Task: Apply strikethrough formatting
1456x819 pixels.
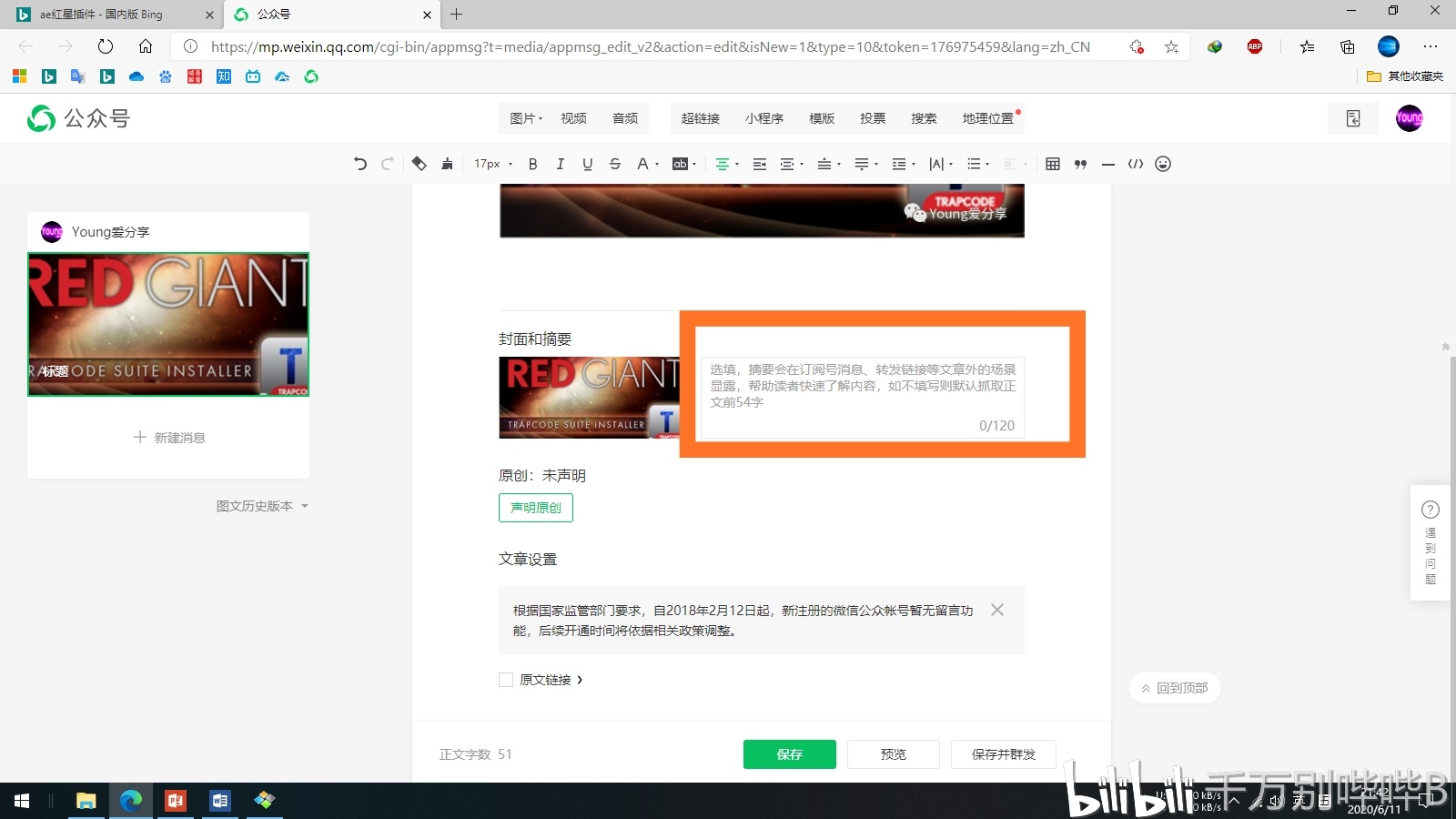Action: (615, 164)
